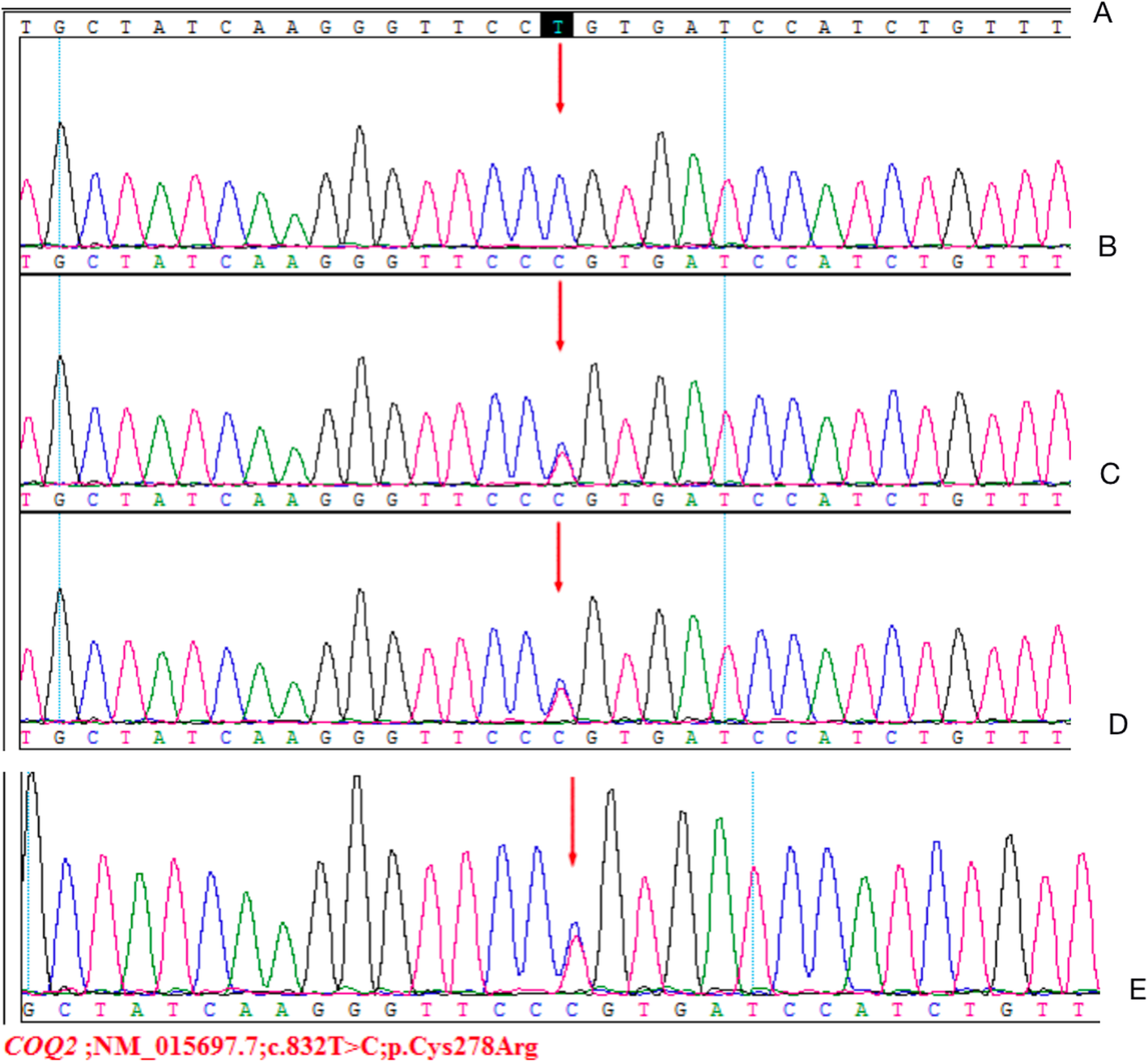Click the panel label "A"
The height and width of the screenshot is (1062, 1148).
[x=1102, y=13]
